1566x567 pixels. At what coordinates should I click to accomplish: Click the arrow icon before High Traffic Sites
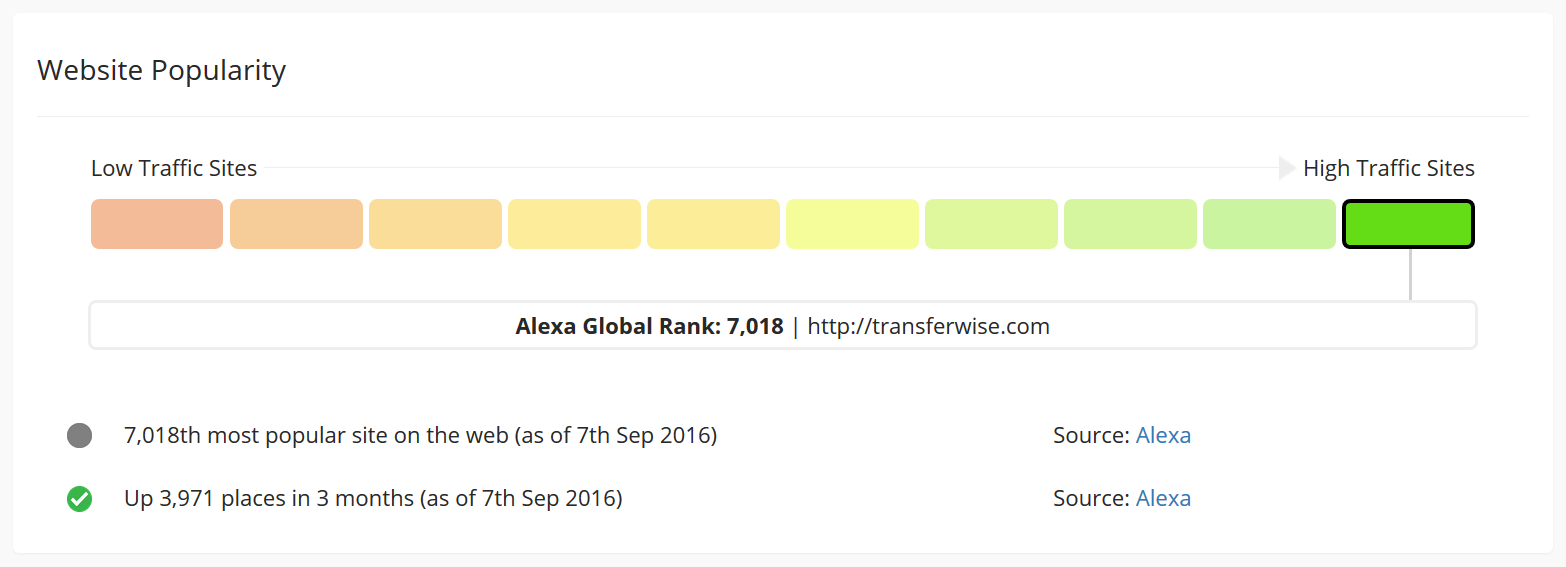pos(1287,168)
